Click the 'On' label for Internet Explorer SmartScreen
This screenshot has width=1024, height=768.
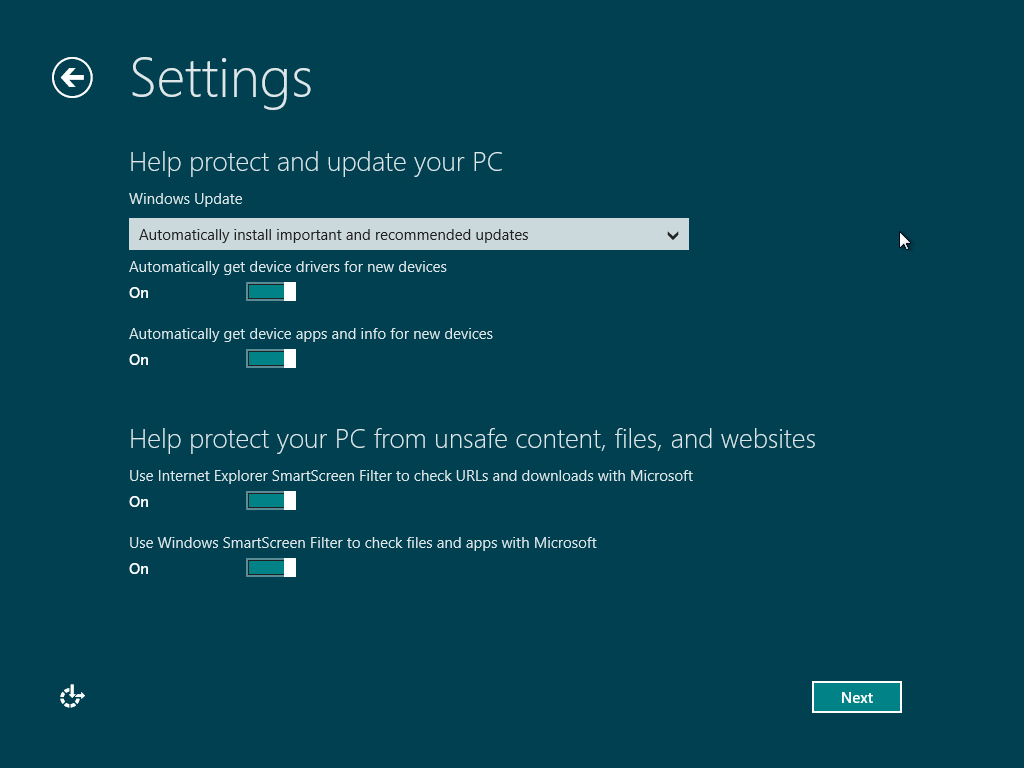point(139,502)
